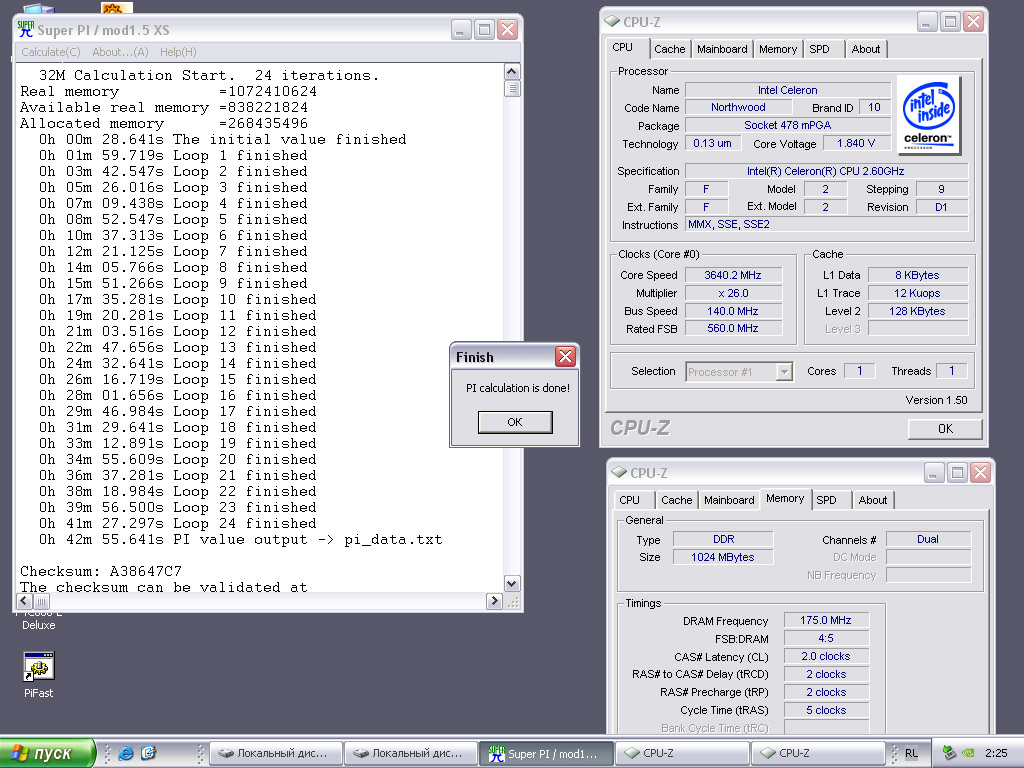Switch to Mainboard tab in upper CPU-Z
This screenshot has height=768, width=1024.
[x=722, y=49]
